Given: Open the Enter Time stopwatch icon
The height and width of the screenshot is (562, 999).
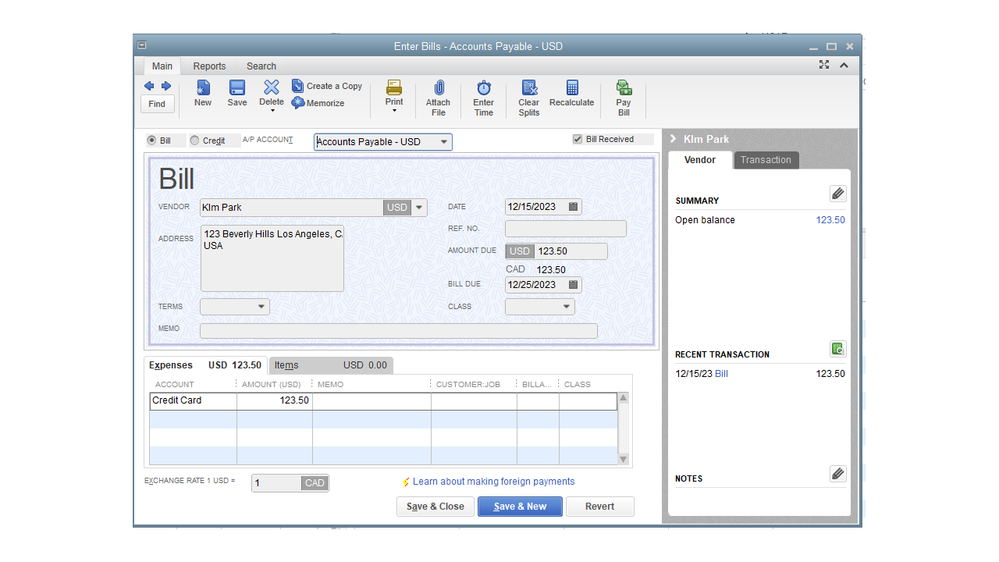Looking at the screenshot, I should coord(483,89).
